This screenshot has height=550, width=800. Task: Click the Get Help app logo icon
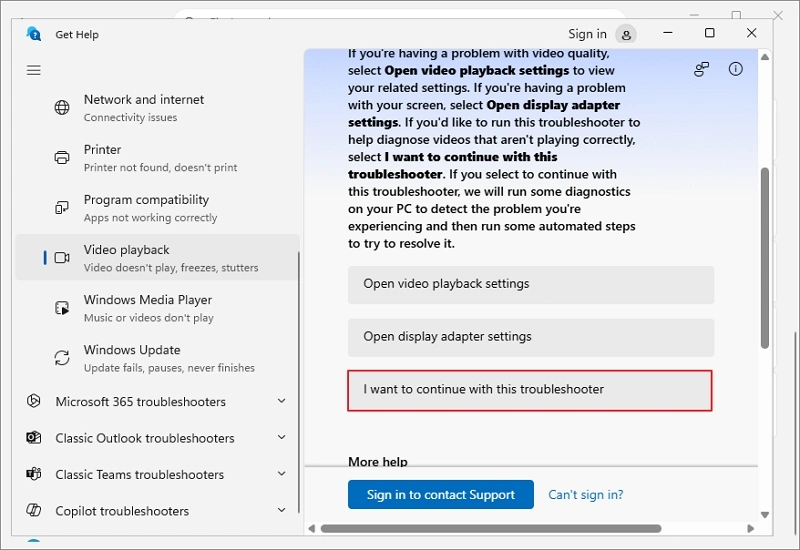[x=34, y=34]
